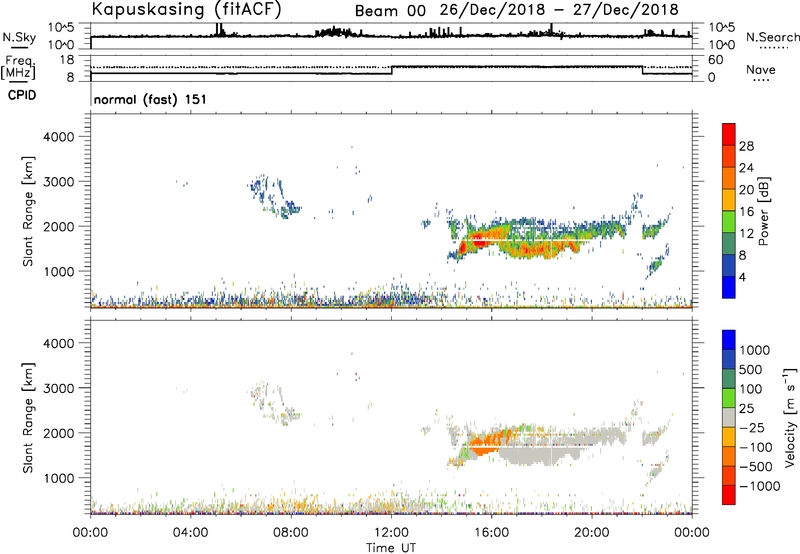Select Velocity colorbar segment between 500 and 100
The height and width of the screenshot is (554, 800).
tap(729, 379)
